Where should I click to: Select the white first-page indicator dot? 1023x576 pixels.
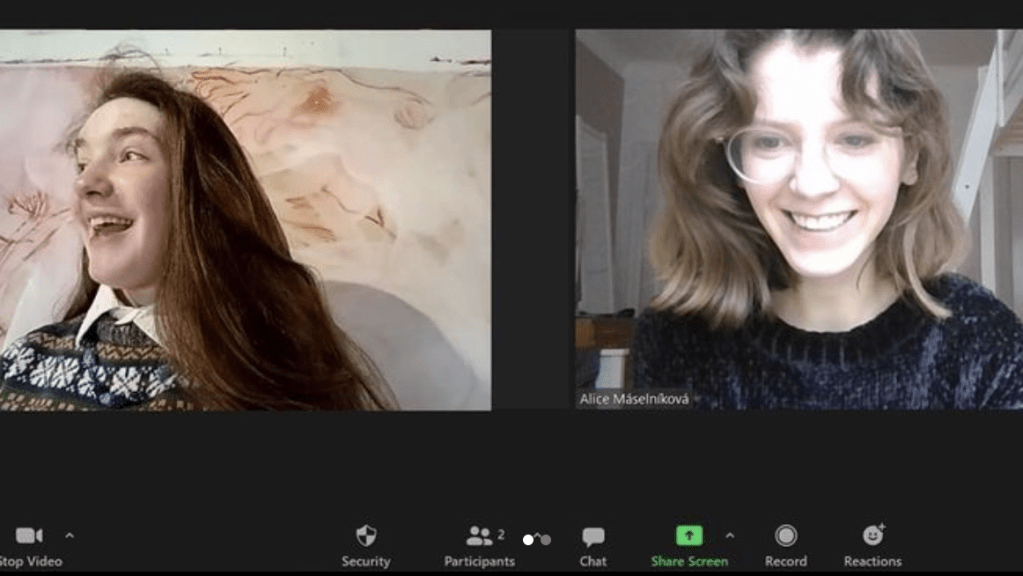(x=528, y=540)
